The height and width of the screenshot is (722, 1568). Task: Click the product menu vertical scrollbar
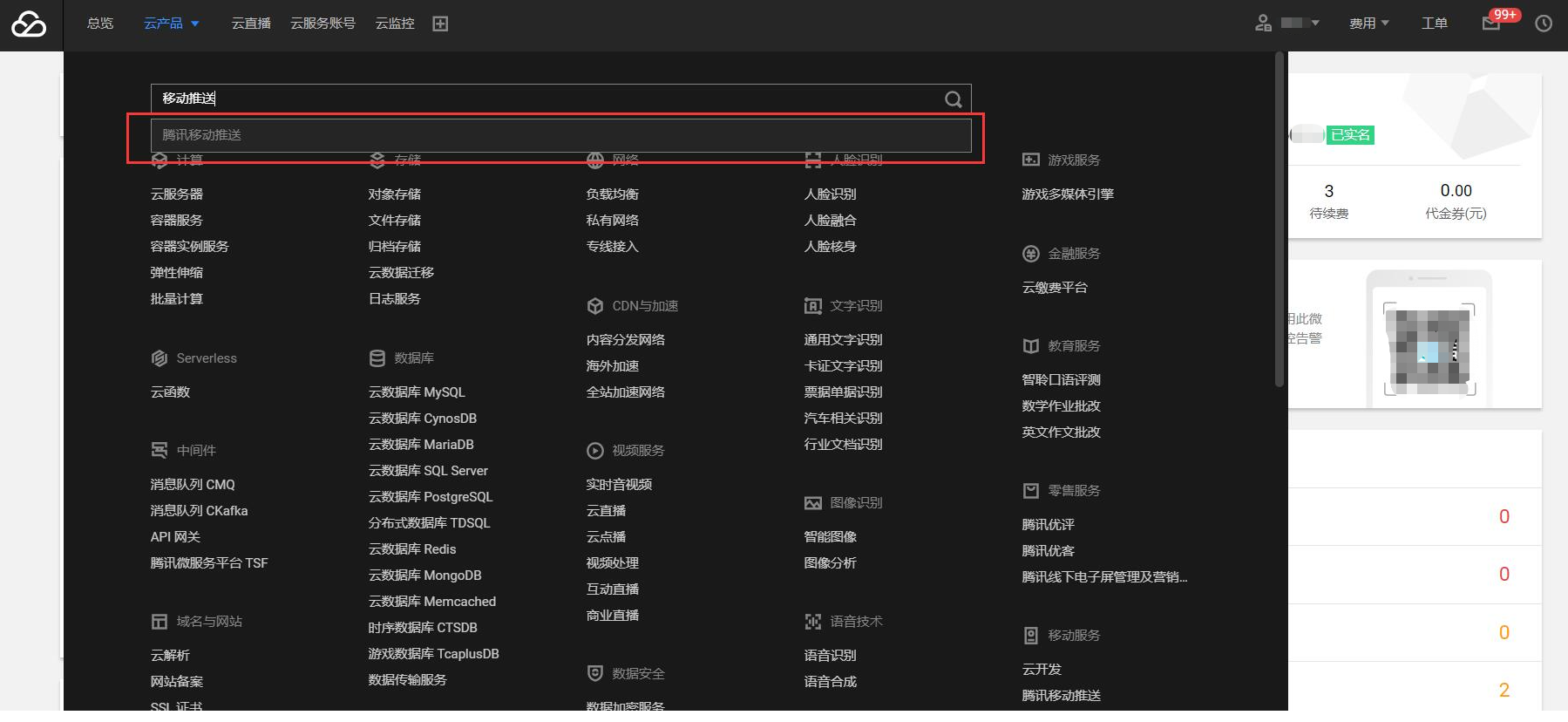[1280, 218]
